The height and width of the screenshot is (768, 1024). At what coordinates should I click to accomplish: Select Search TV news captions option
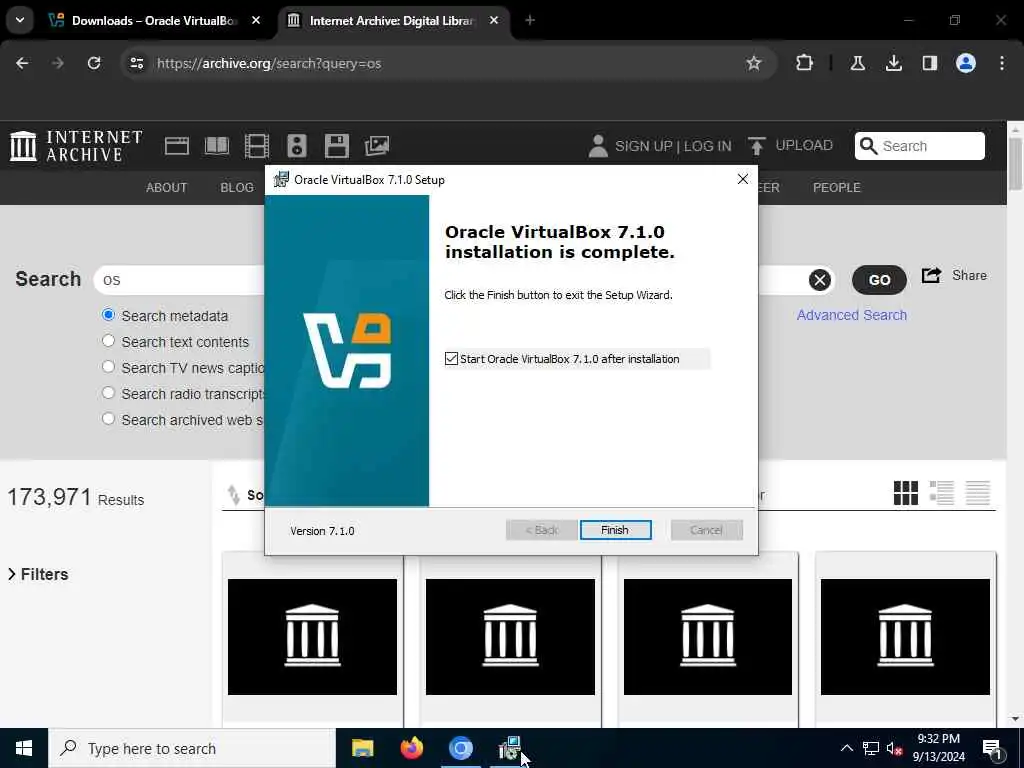pos(108,367)
